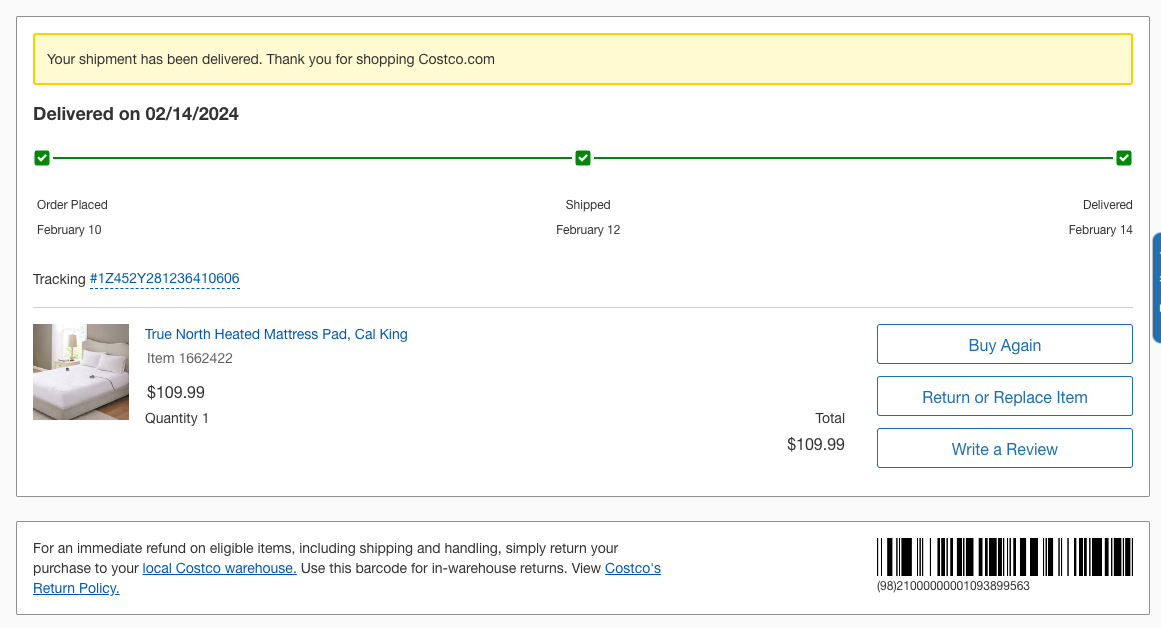
Task: Click the Delivered green checkmark icon
Action: click(x=1124, y=158)
